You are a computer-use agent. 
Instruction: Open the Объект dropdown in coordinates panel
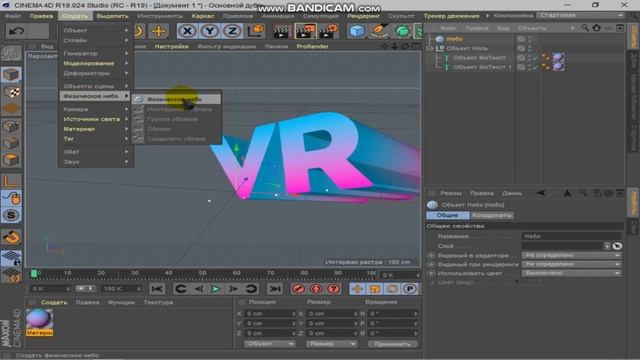click(x=269, y=344)
